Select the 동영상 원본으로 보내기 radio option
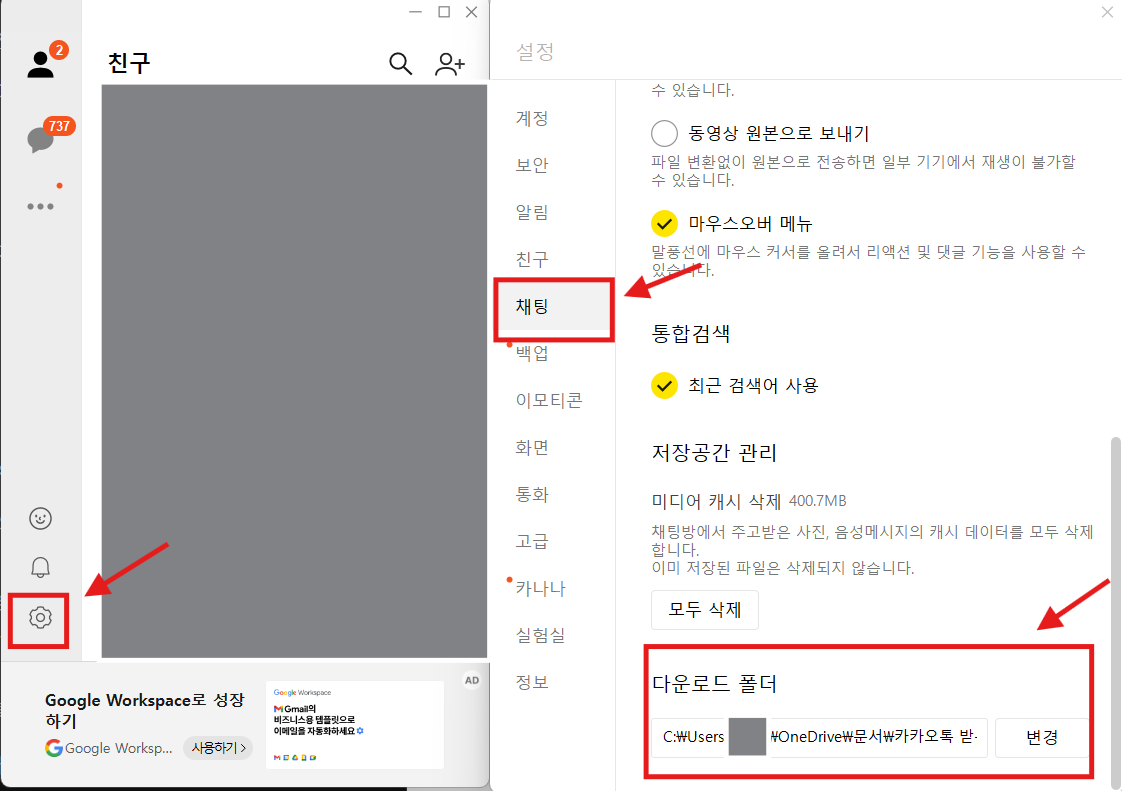Image resolution: width=1122 pixels, height=791 pixels. point(664,133)
